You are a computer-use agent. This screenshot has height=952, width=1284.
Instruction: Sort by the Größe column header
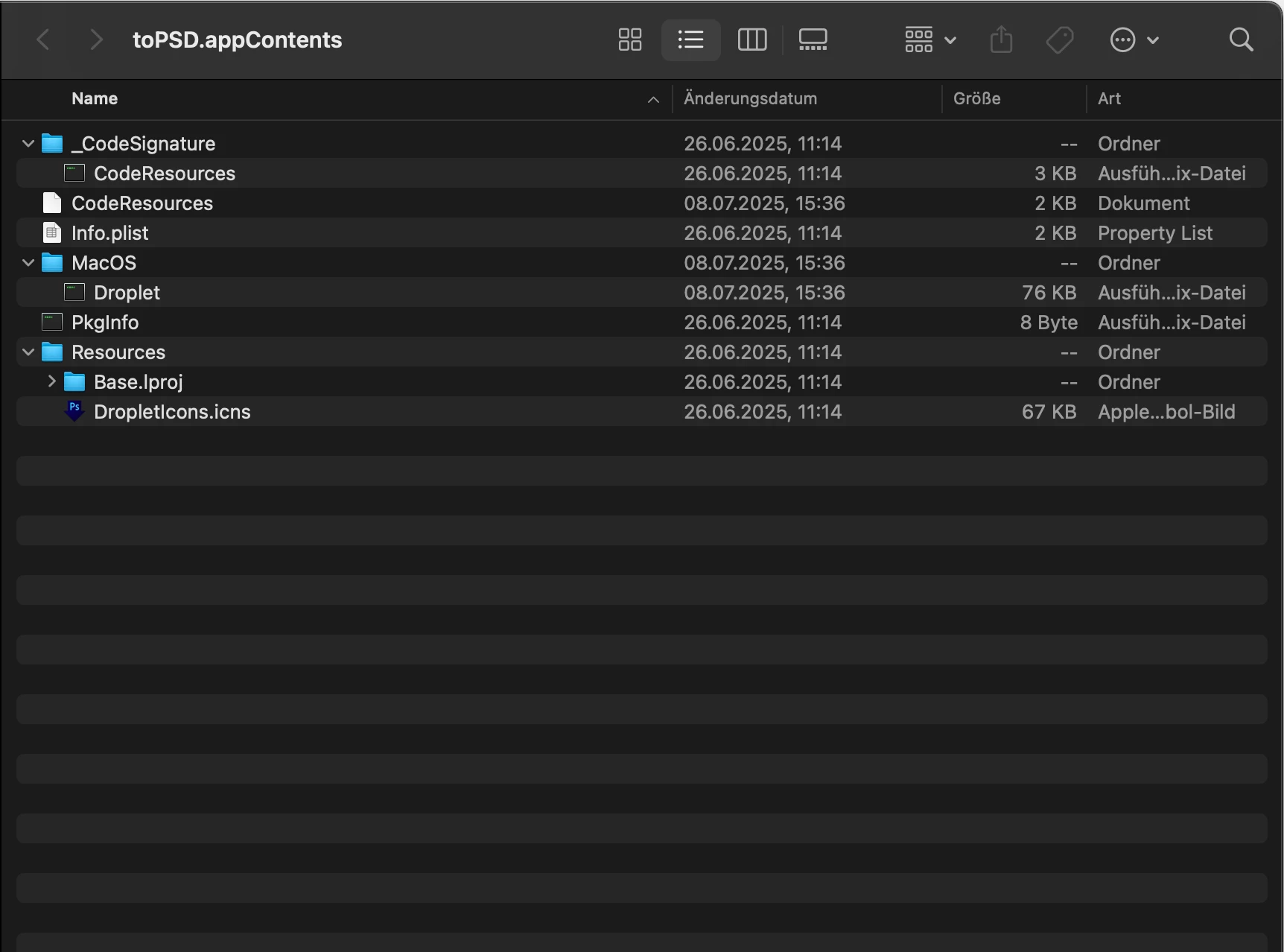pos(976,98)
